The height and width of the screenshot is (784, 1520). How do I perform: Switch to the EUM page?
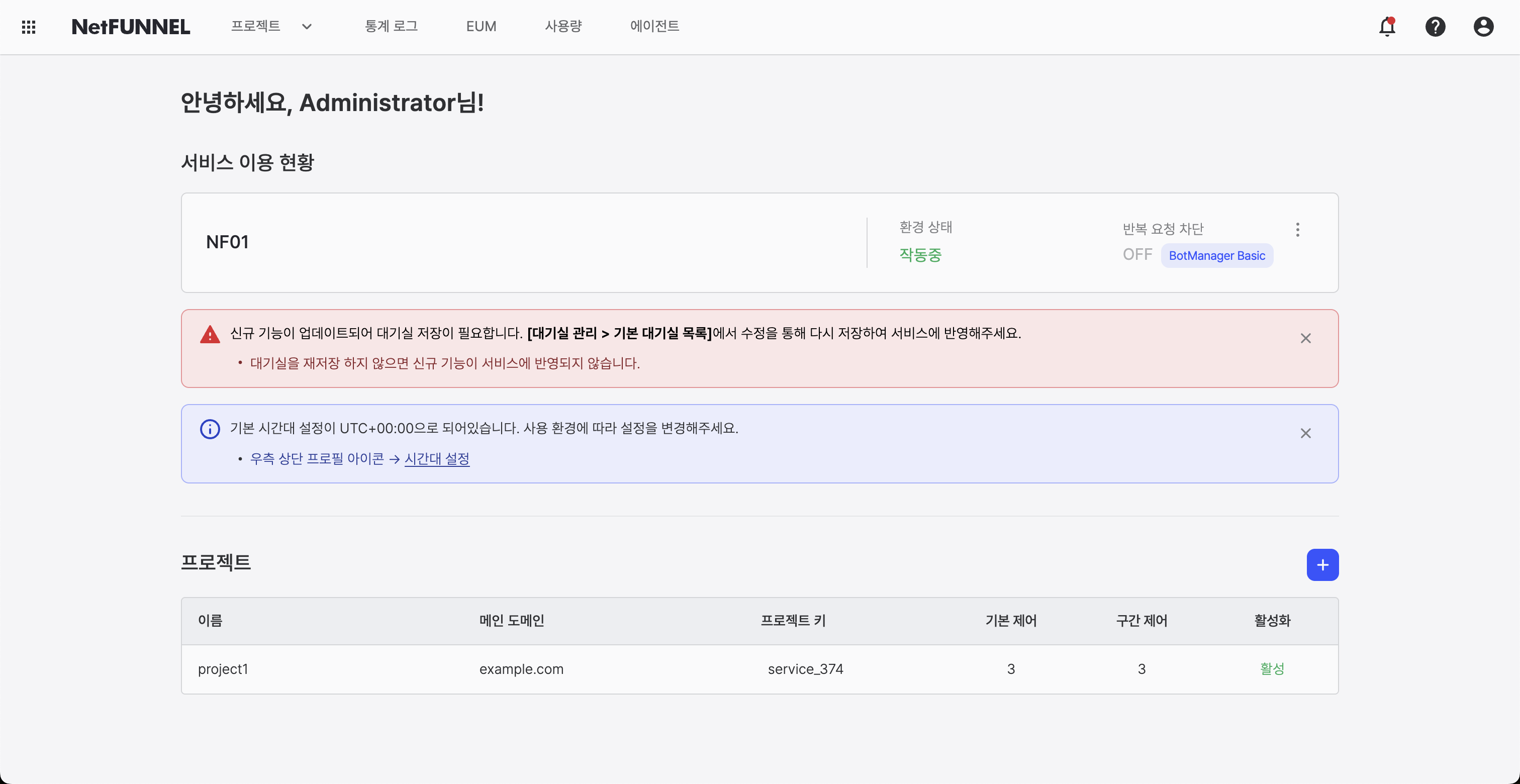[x=481, y=26]
